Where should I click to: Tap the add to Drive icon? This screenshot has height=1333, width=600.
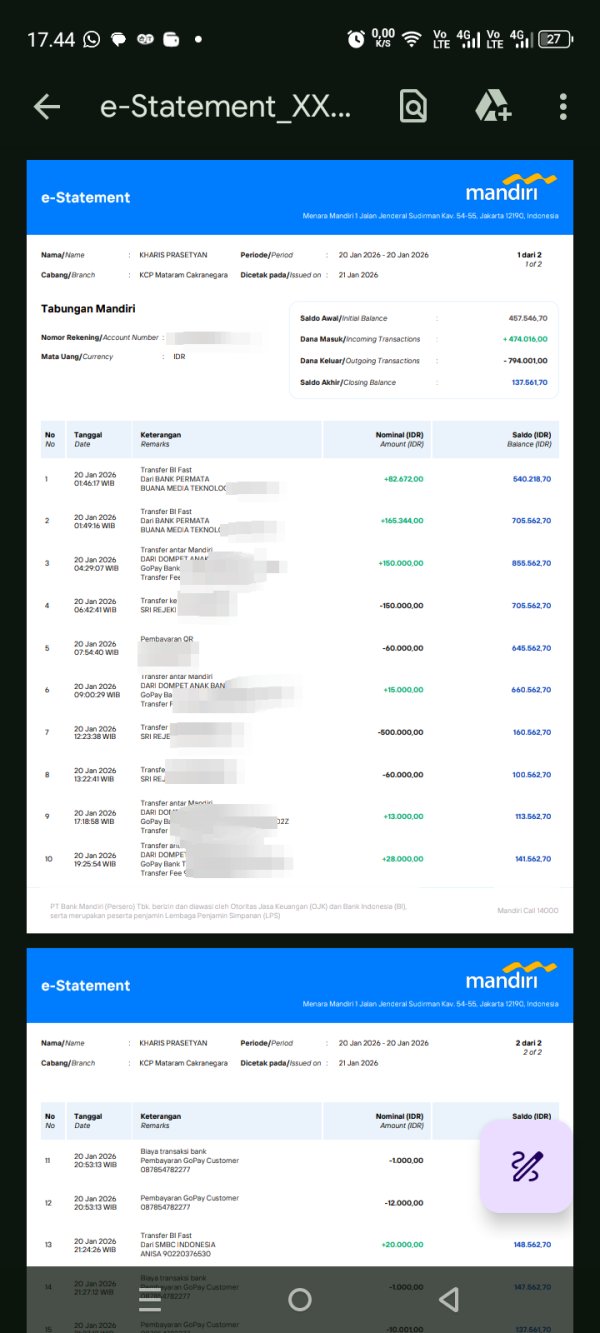[492, 106]
